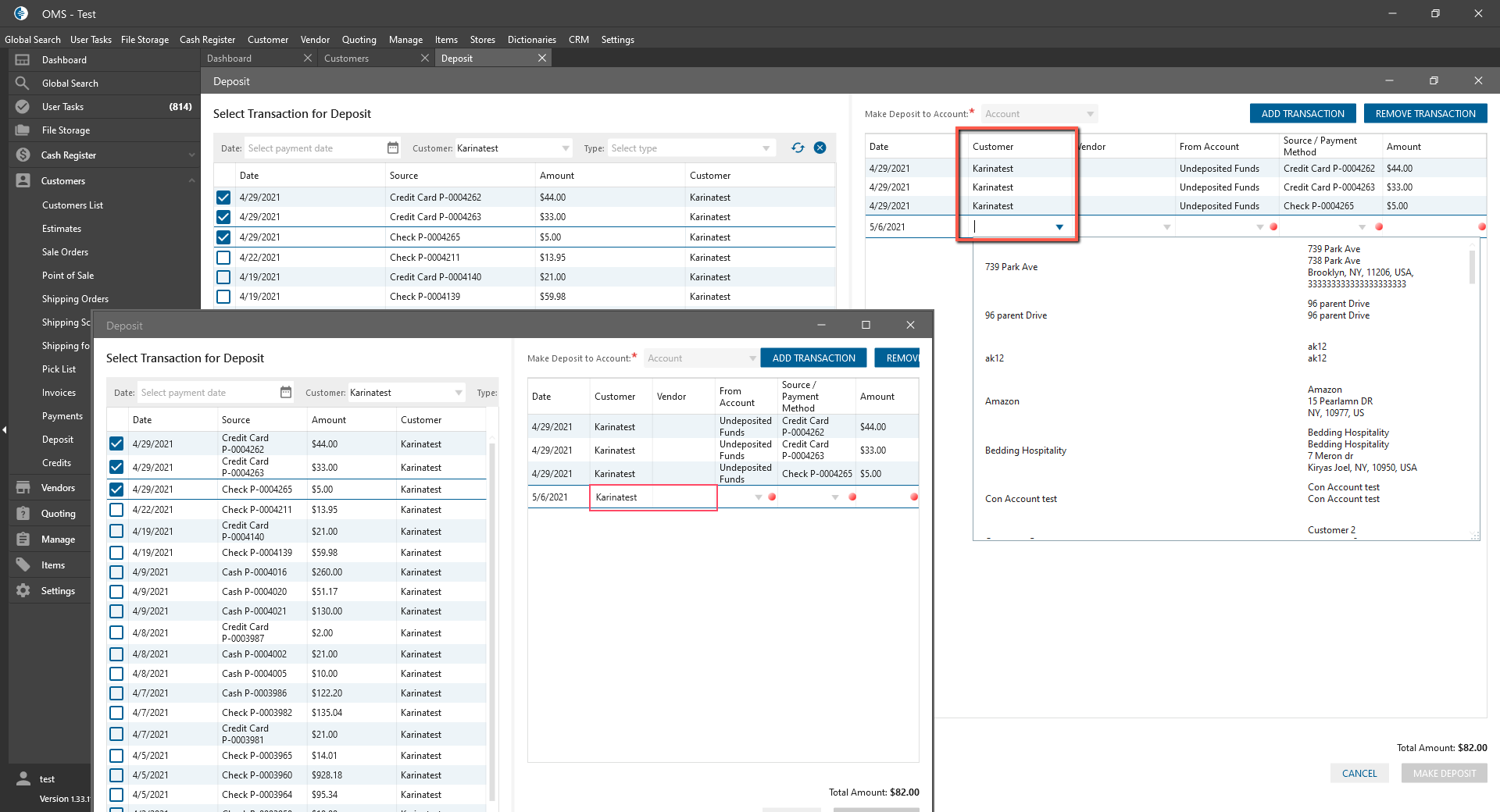Check the 4/22/2021 Check P-0004211 row
Screen dimensions: 1500x812
coord(223,258)
